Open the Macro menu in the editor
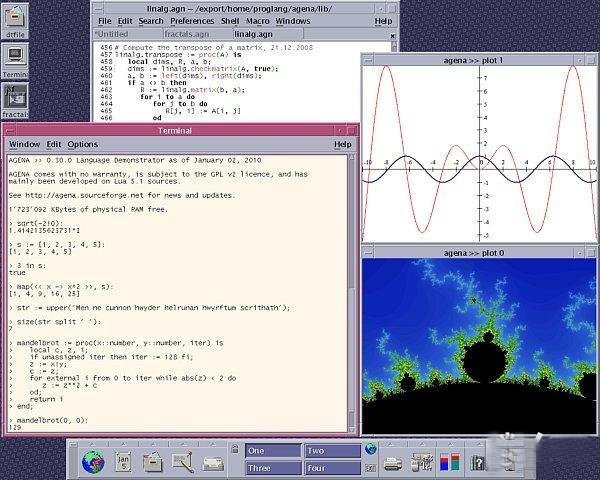 click(259, 20)
